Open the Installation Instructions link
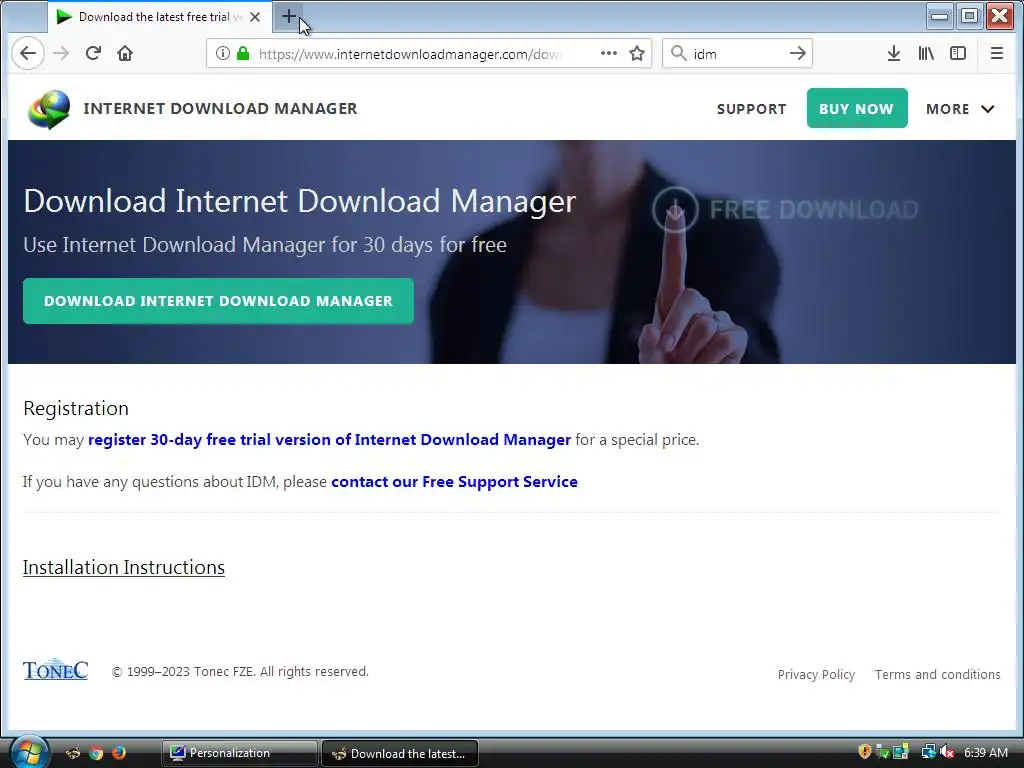This screenshot has width=1024, height=768. [123, 567]
